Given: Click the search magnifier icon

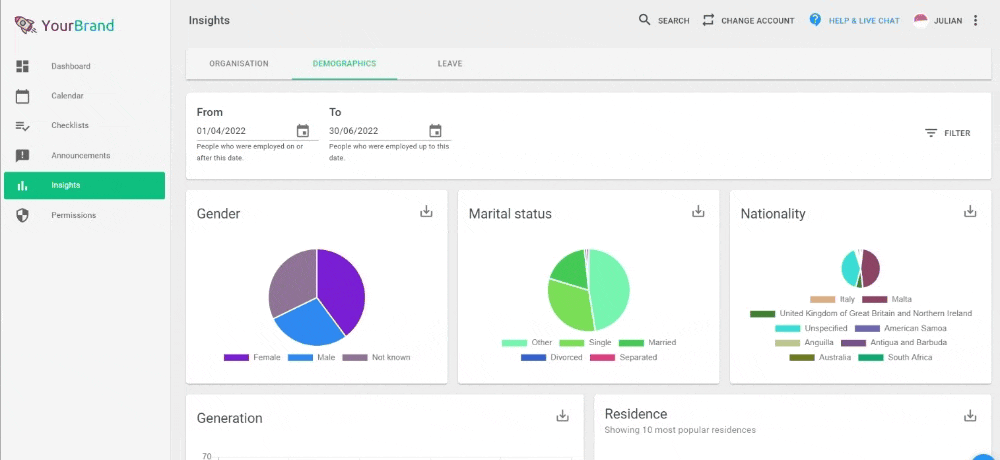Looking at the screenshot, I should (x=645, y=20).
